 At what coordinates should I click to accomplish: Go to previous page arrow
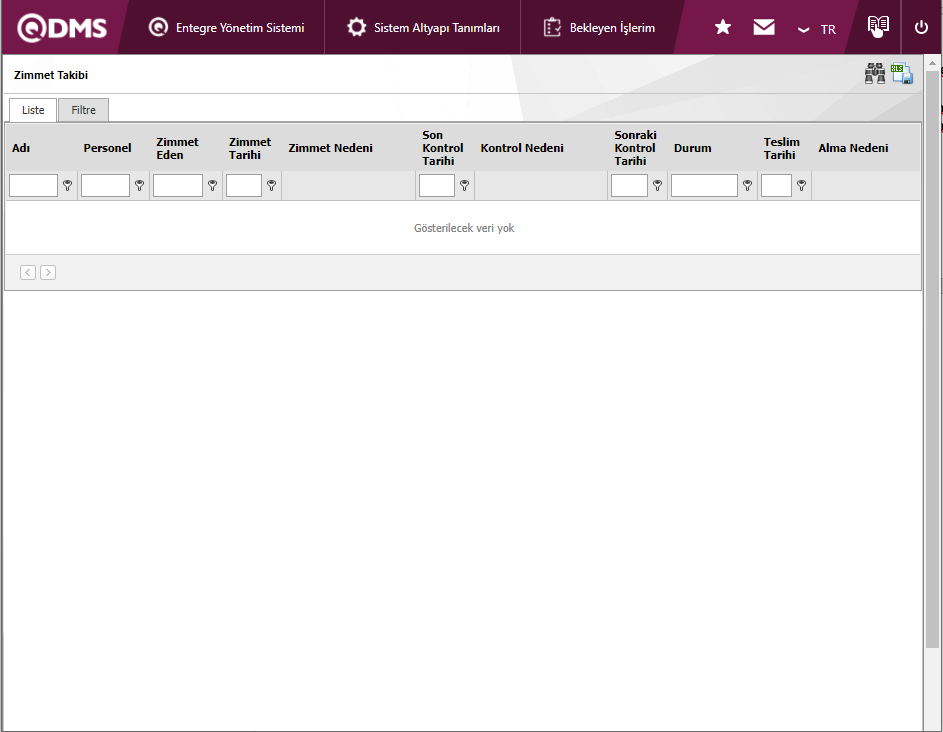click(28, 272)
